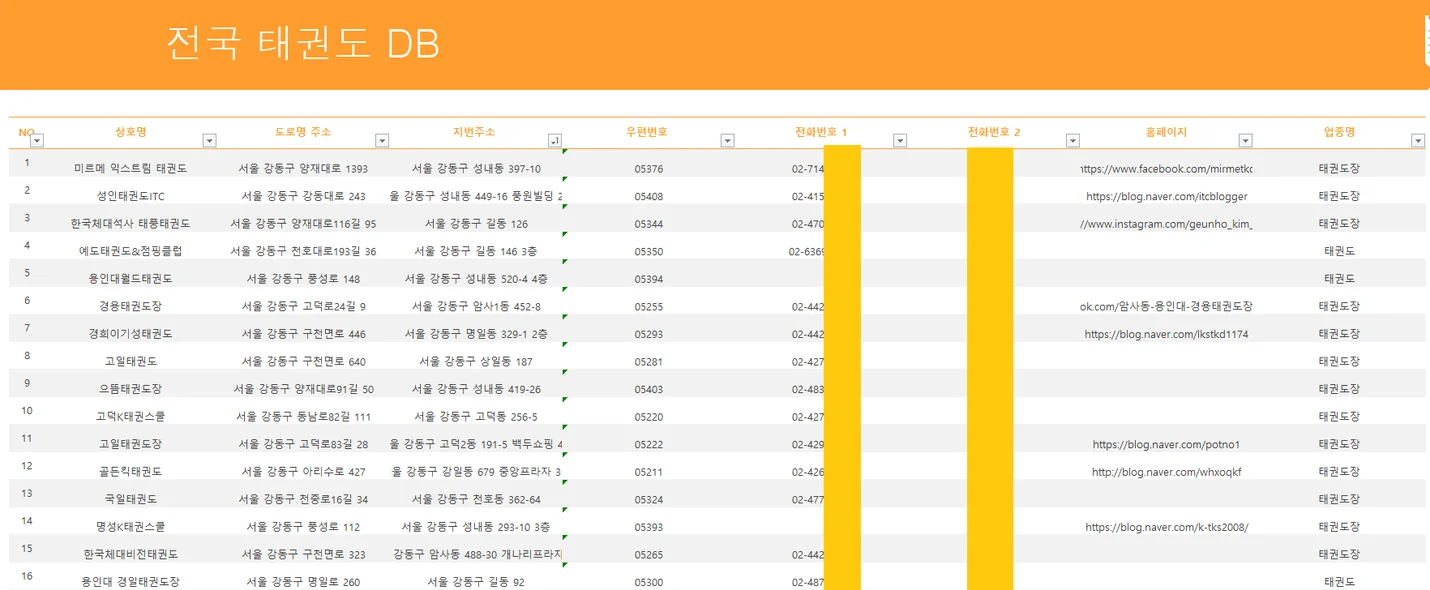Select the 지번주소 header cell
The image size is (1430, 590).
(x=474, y=132)
